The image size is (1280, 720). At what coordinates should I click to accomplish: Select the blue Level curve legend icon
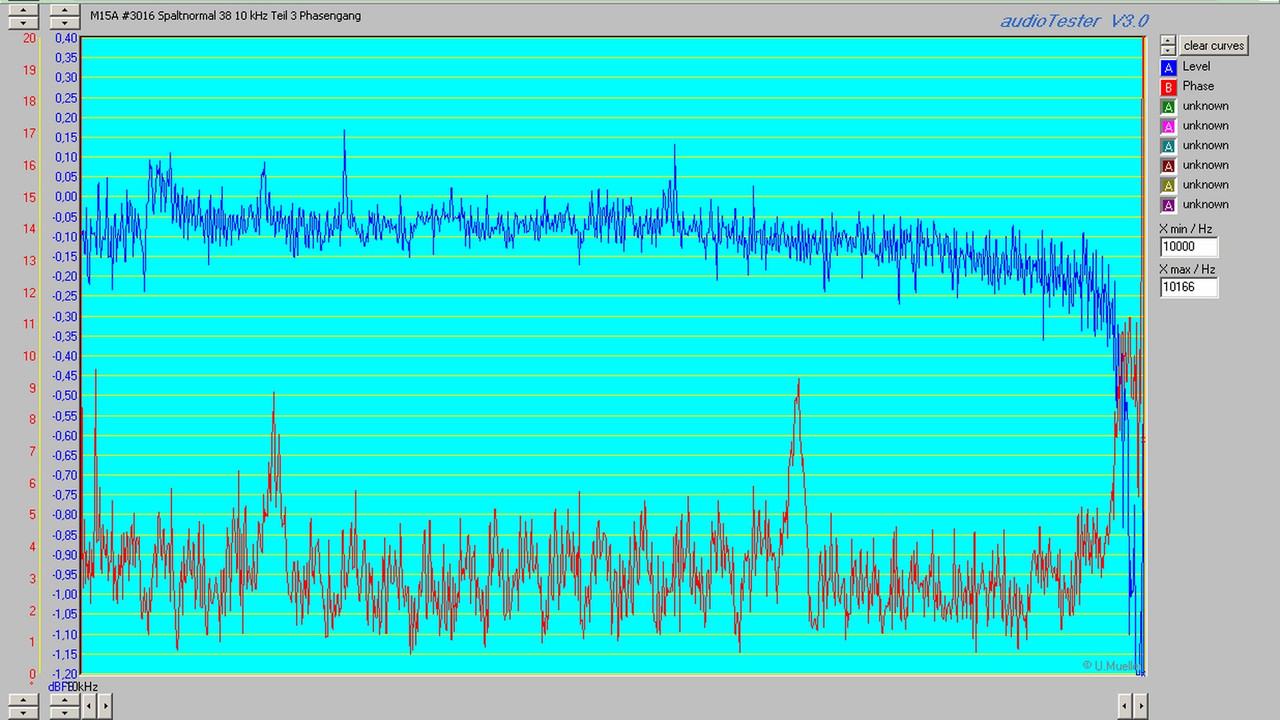click(x=1168, y=66)
